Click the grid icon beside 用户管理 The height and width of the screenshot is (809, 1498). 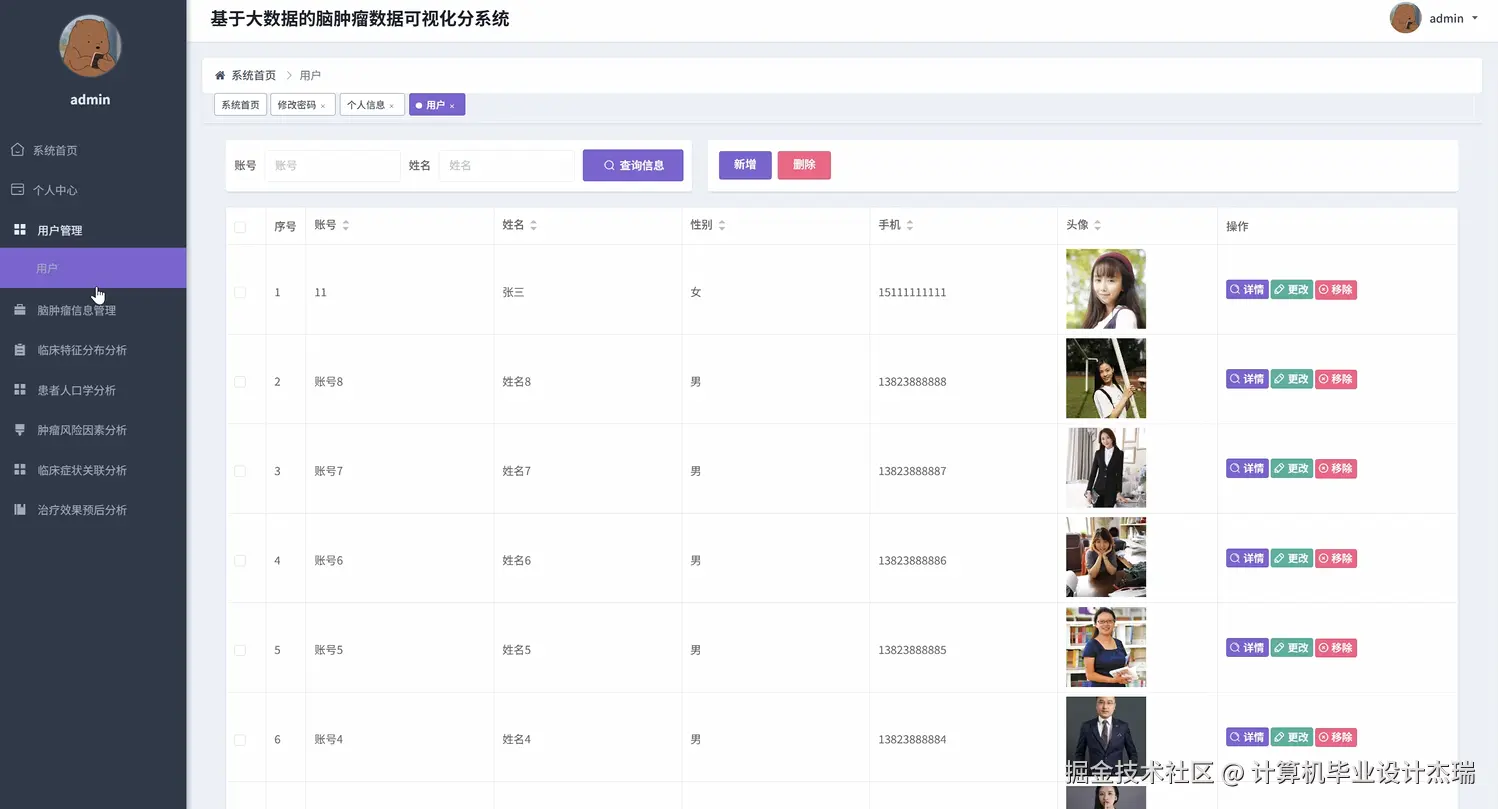(x=20, y=230)
